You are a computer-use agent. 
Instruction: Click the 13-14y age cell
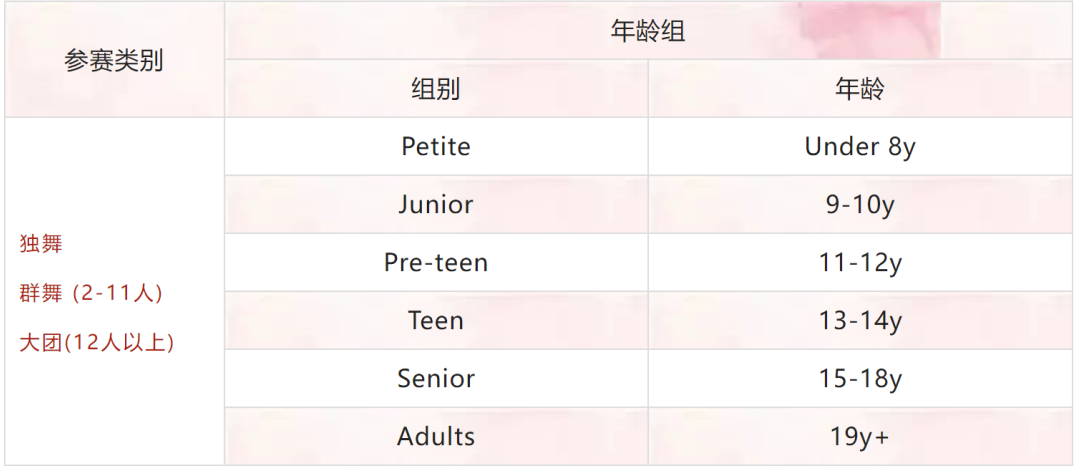click(860, 320)
